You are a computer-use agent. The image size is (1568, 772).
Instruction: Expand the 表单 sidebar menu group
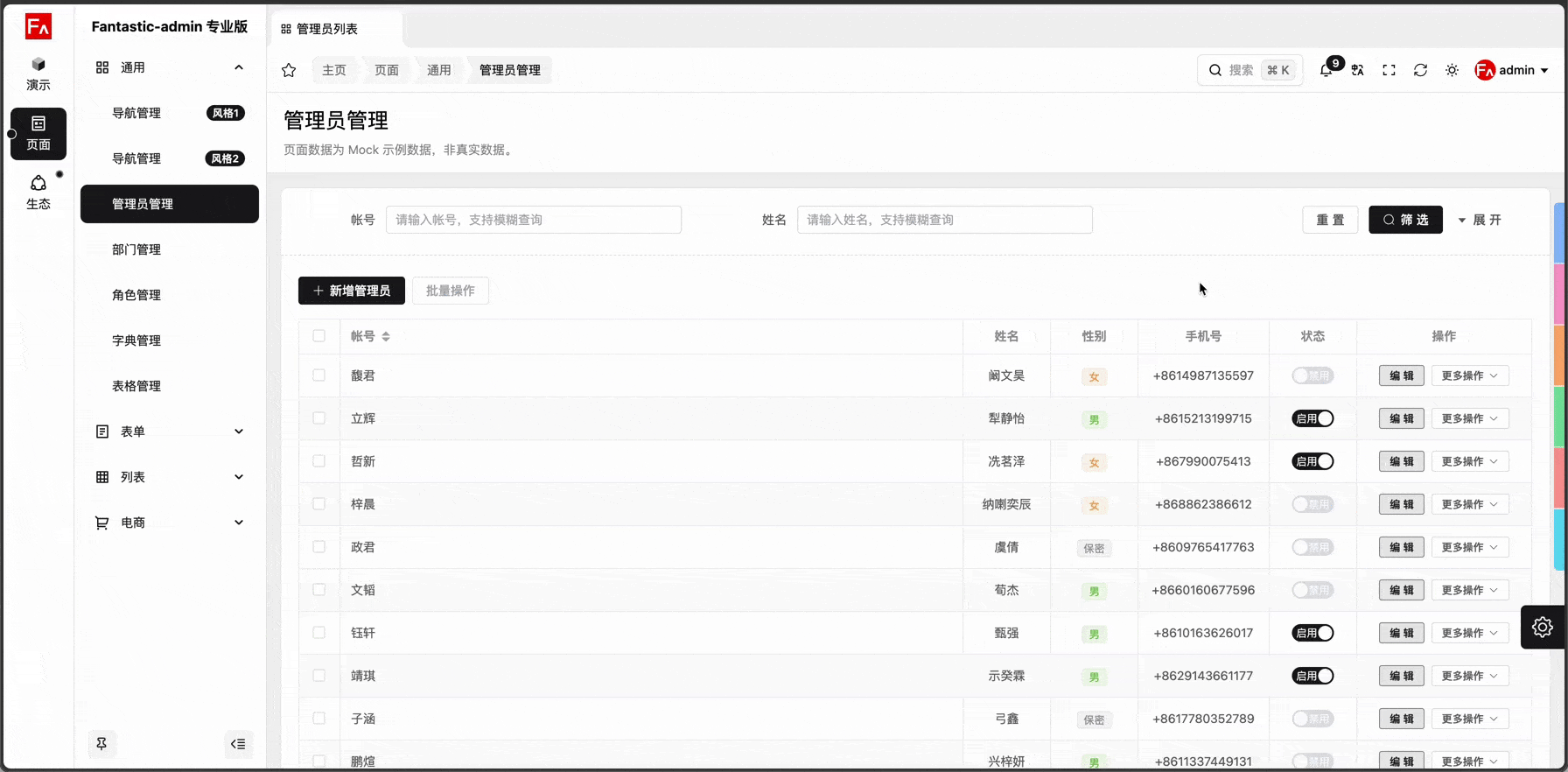point(169,432)
